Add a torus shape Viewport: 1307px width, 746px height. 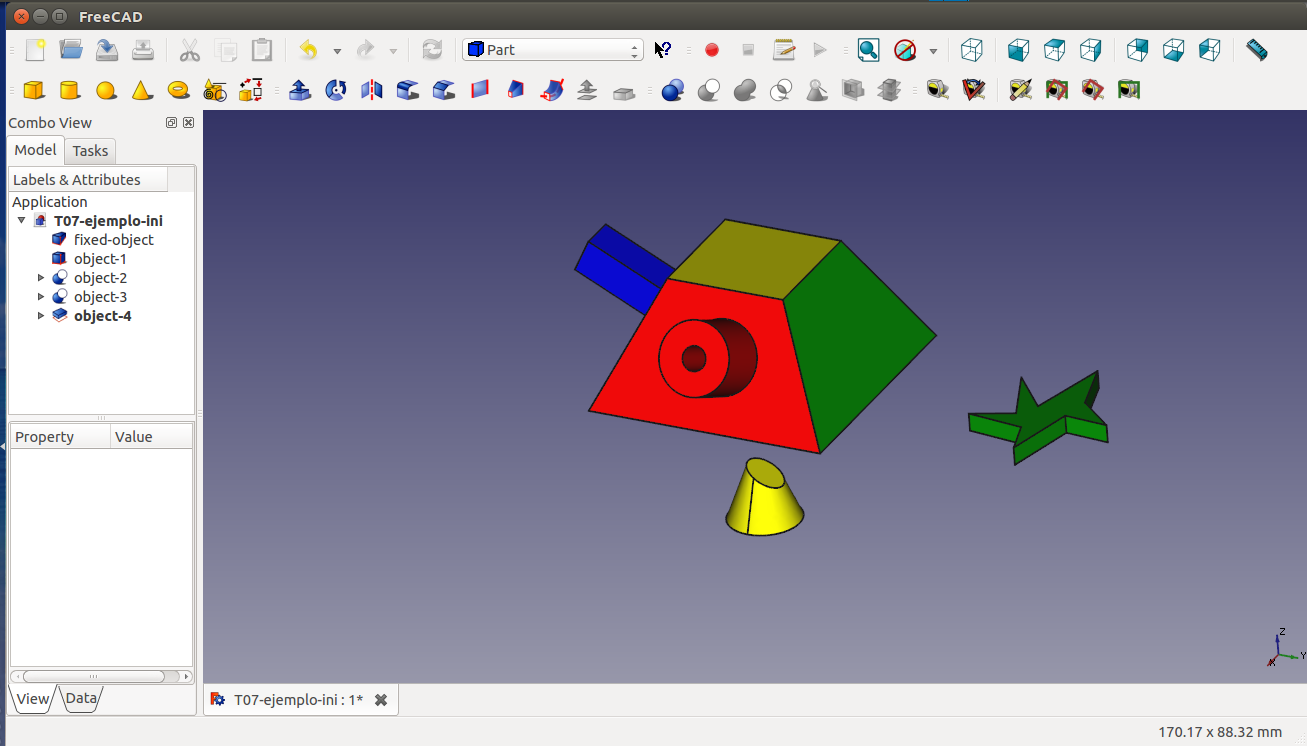click(x=179, y=90)
